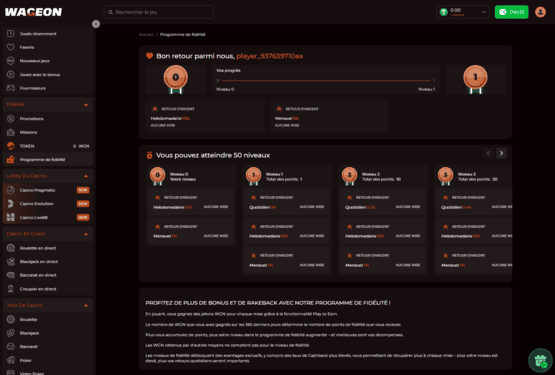Click the 'PROFITEZ DE PLUS DE BONUS' heading
This screenshot has width=555, height=375.
268,303
